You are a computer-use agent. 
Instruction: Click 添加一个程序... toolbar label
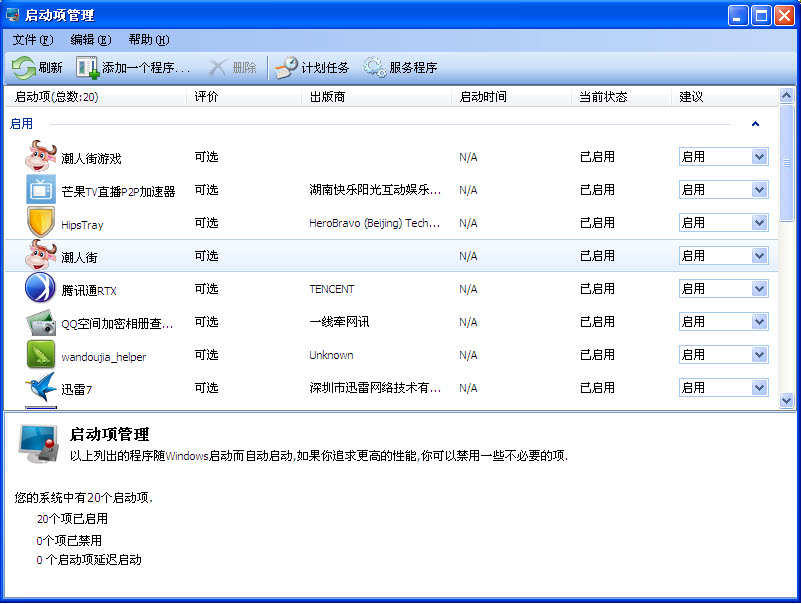pyautogui.click(x=146, y=67)
